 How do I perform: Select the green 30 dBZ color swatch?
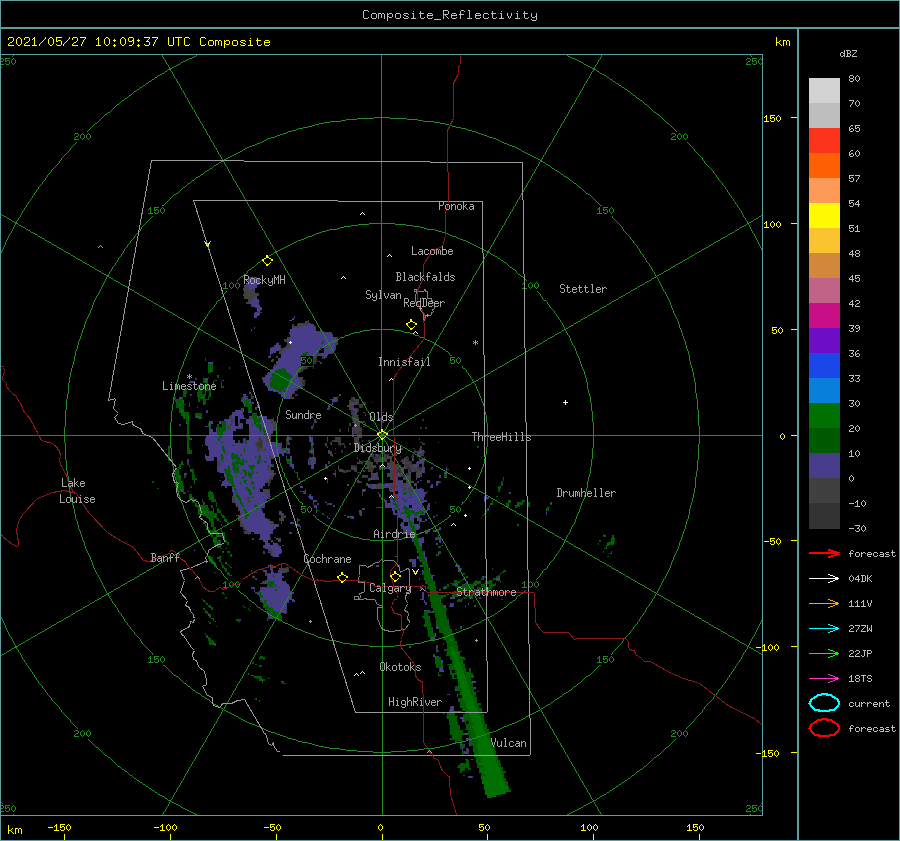[x=824, y=415]
